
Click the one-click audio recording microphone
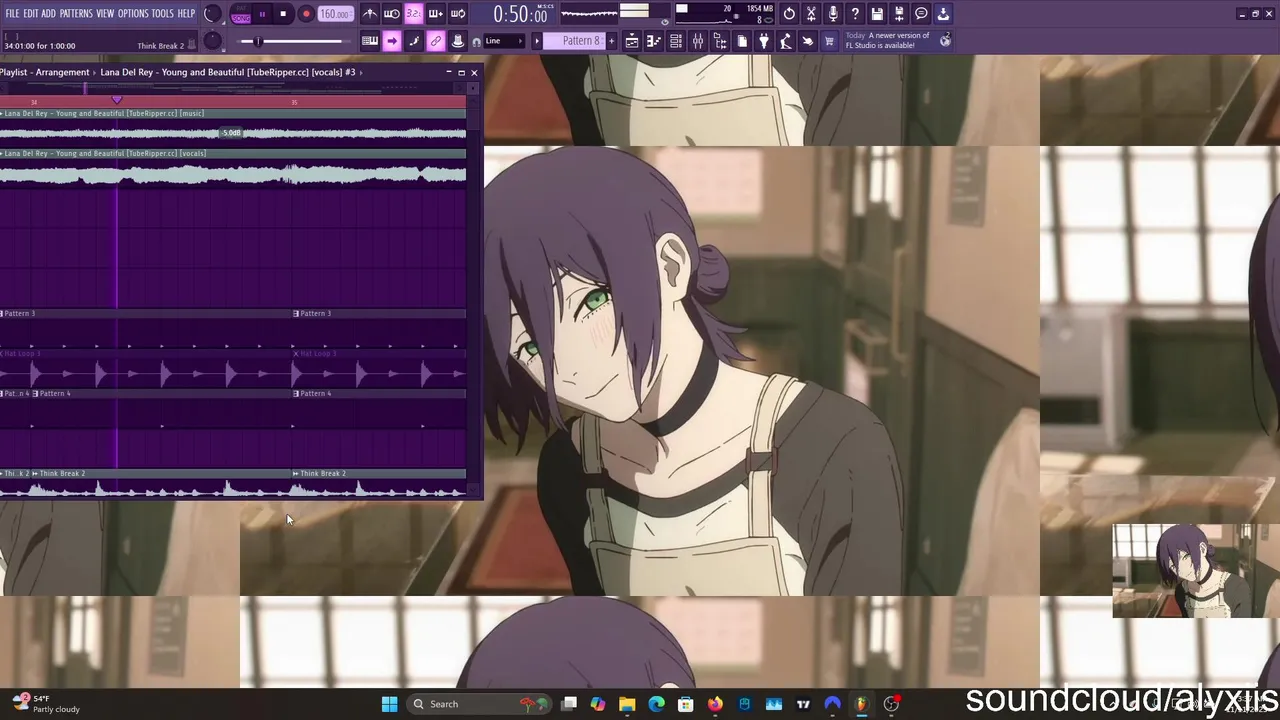tap(833, 14)
